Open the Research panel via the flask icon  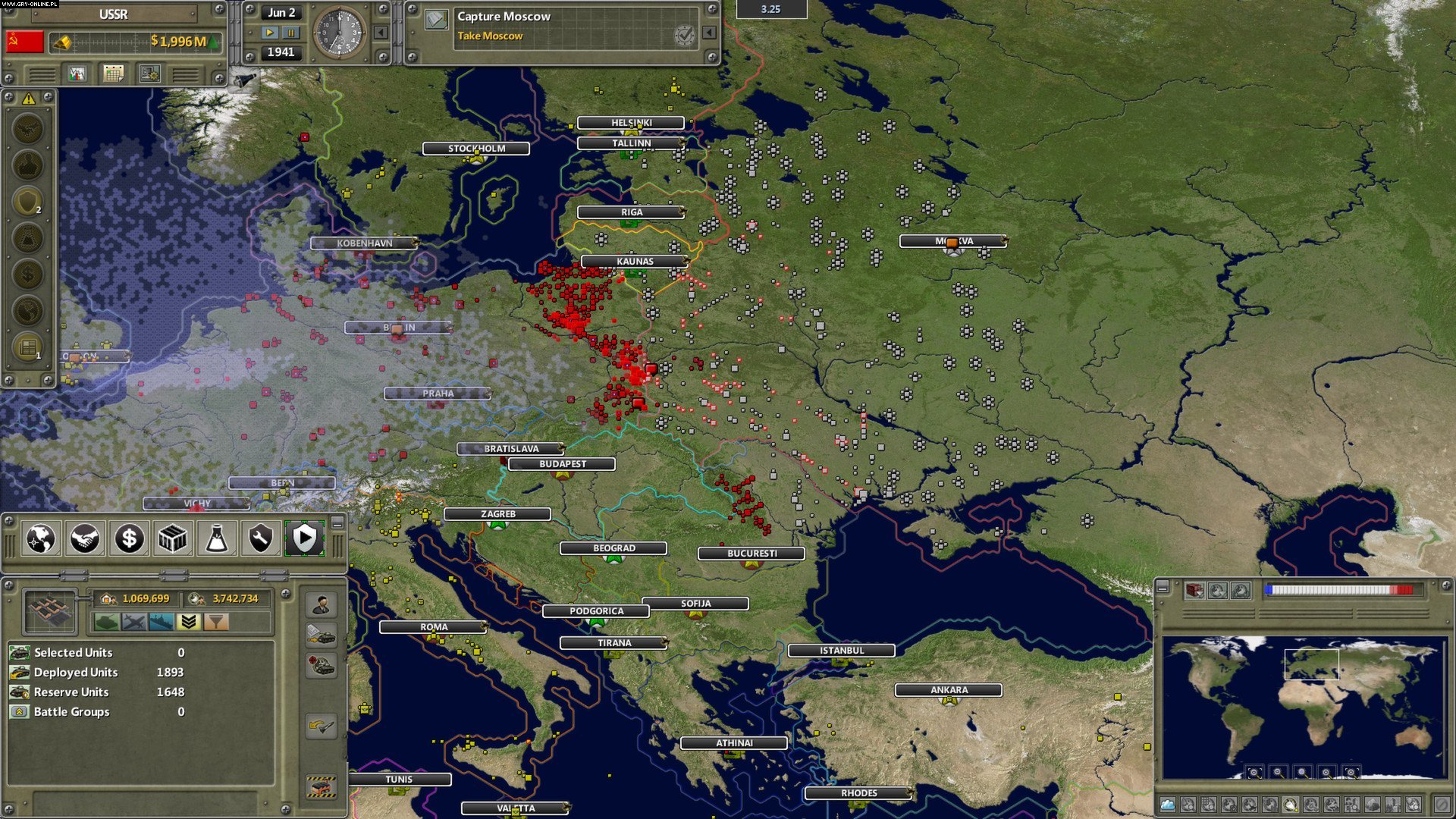pyautogui.click(x=219, y=538)
